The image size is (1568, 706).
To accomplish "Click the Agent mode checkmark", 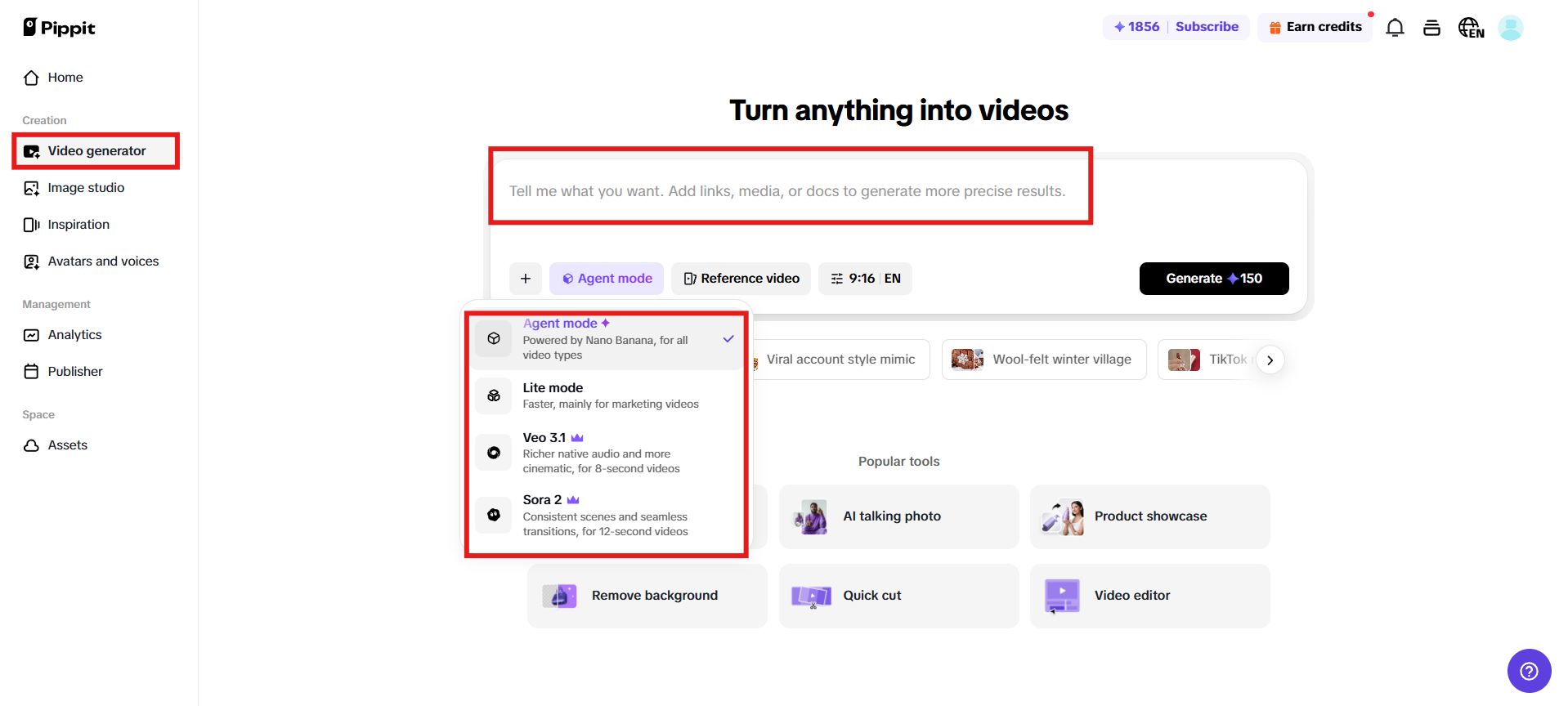I will (x=728, y=339).
